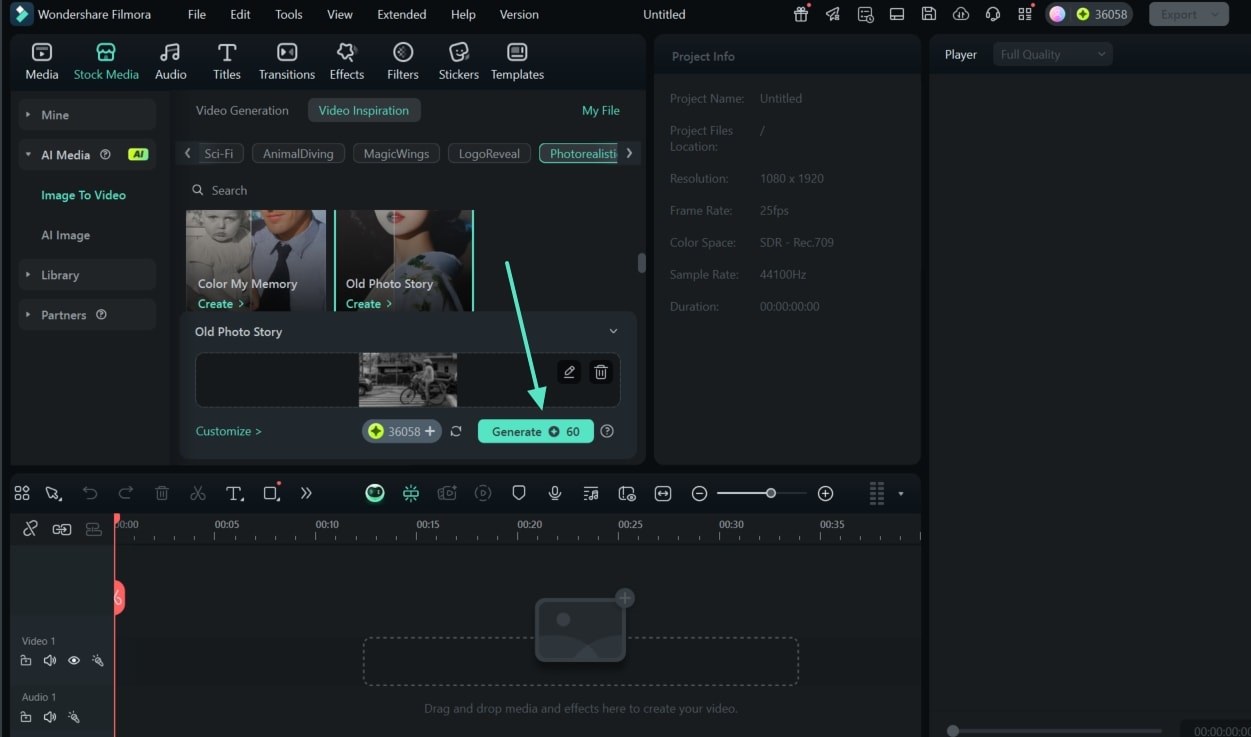Image resolution: width=1251 pixels, height=737 pixels.
Task: Select the MagicWings category chip
Action: 396,153
